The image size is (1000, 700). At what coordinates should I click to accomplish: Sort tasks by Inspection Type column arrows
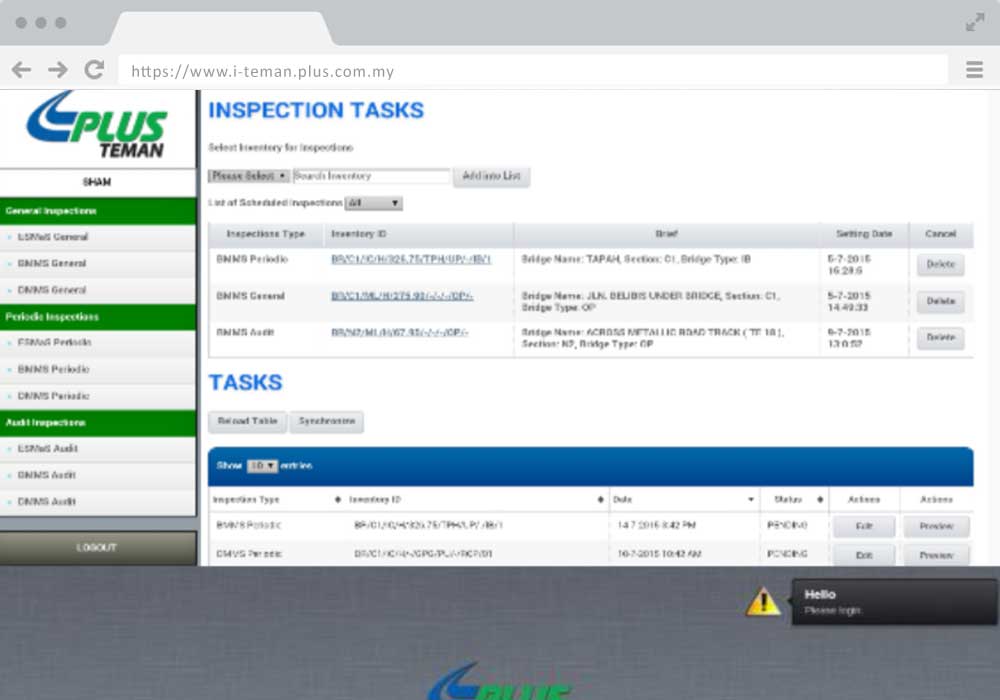[x=337, y=500]
